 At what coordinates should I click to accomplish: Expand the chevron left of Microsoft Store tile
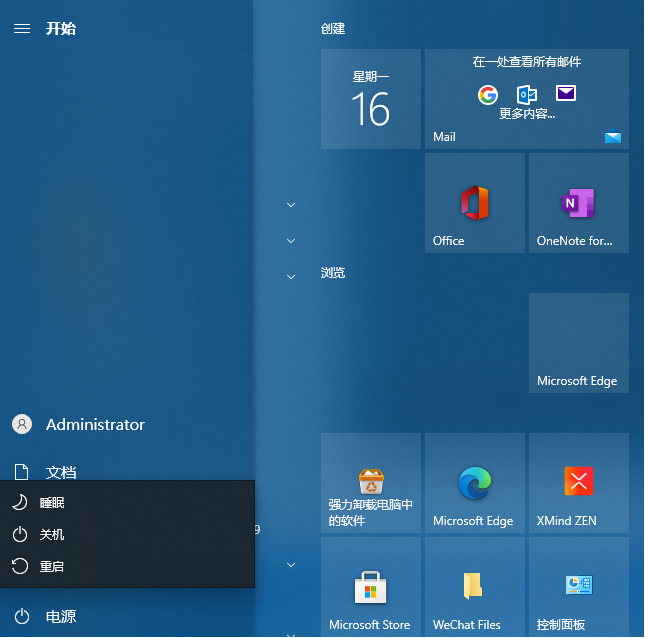tap(291, 565)
